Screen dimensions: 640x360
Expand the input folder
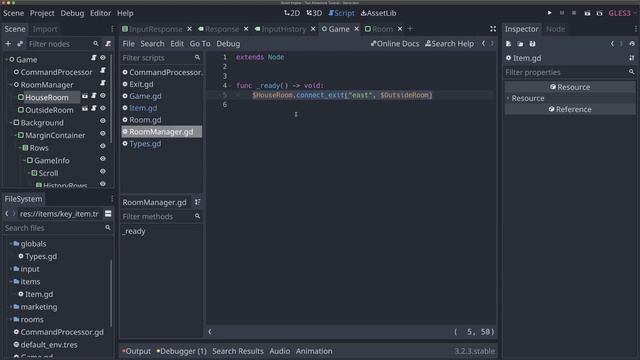[11, 269]
